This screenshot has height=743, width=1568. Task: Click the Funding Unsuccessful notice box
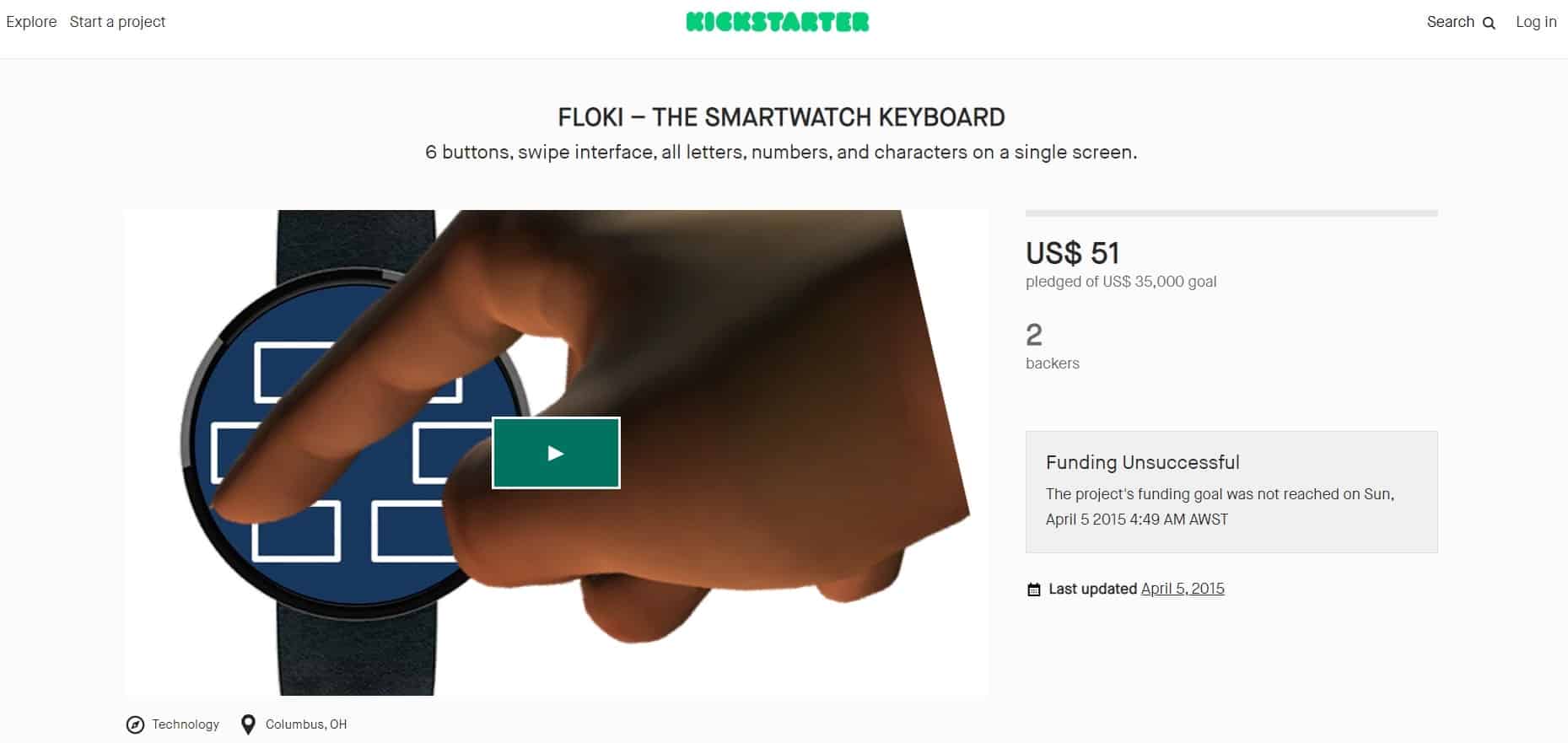coord(1231,492)
